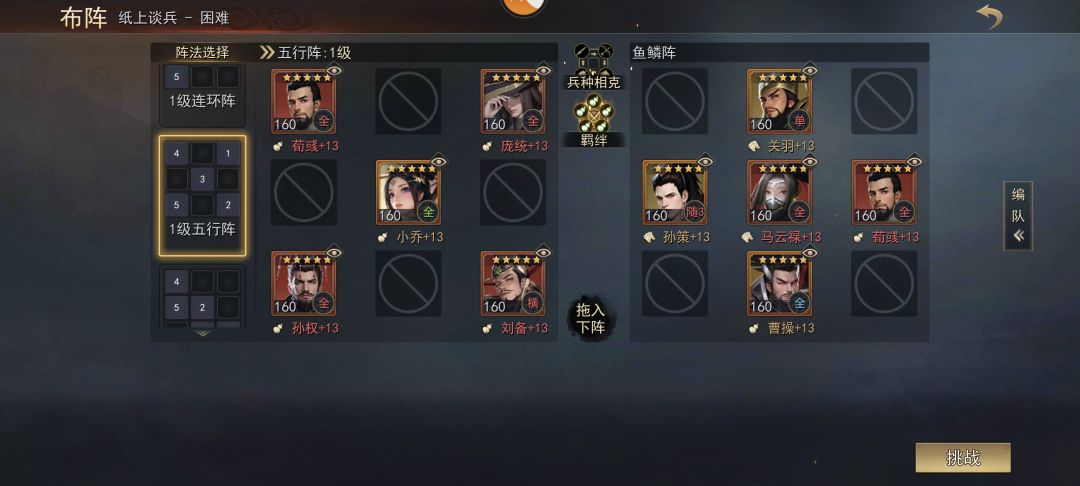
Task: Select the 刘备 hero portrait
Action: point(513,284)
